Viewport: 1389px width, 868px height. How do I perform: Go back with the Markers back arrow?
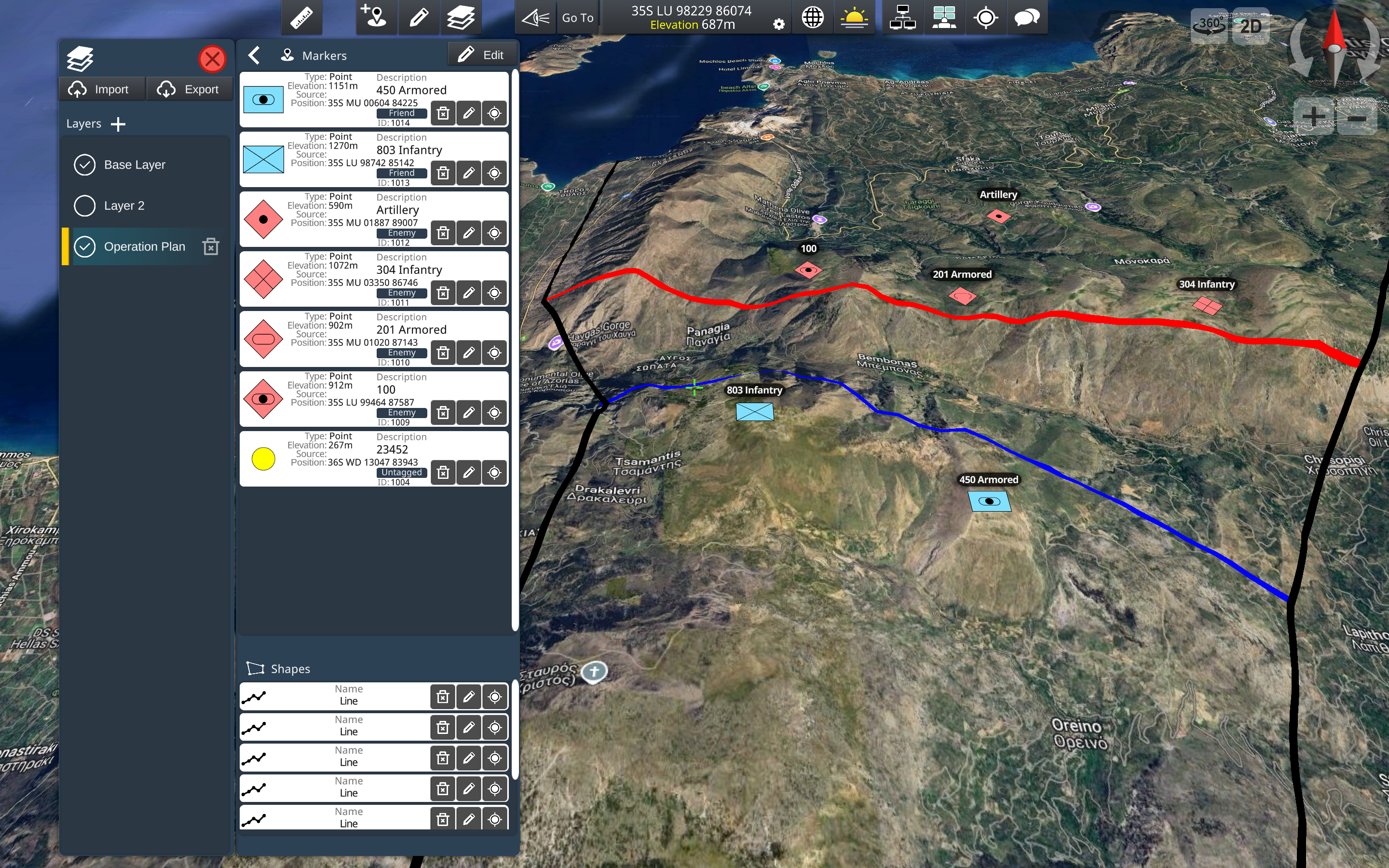[254, 55]
